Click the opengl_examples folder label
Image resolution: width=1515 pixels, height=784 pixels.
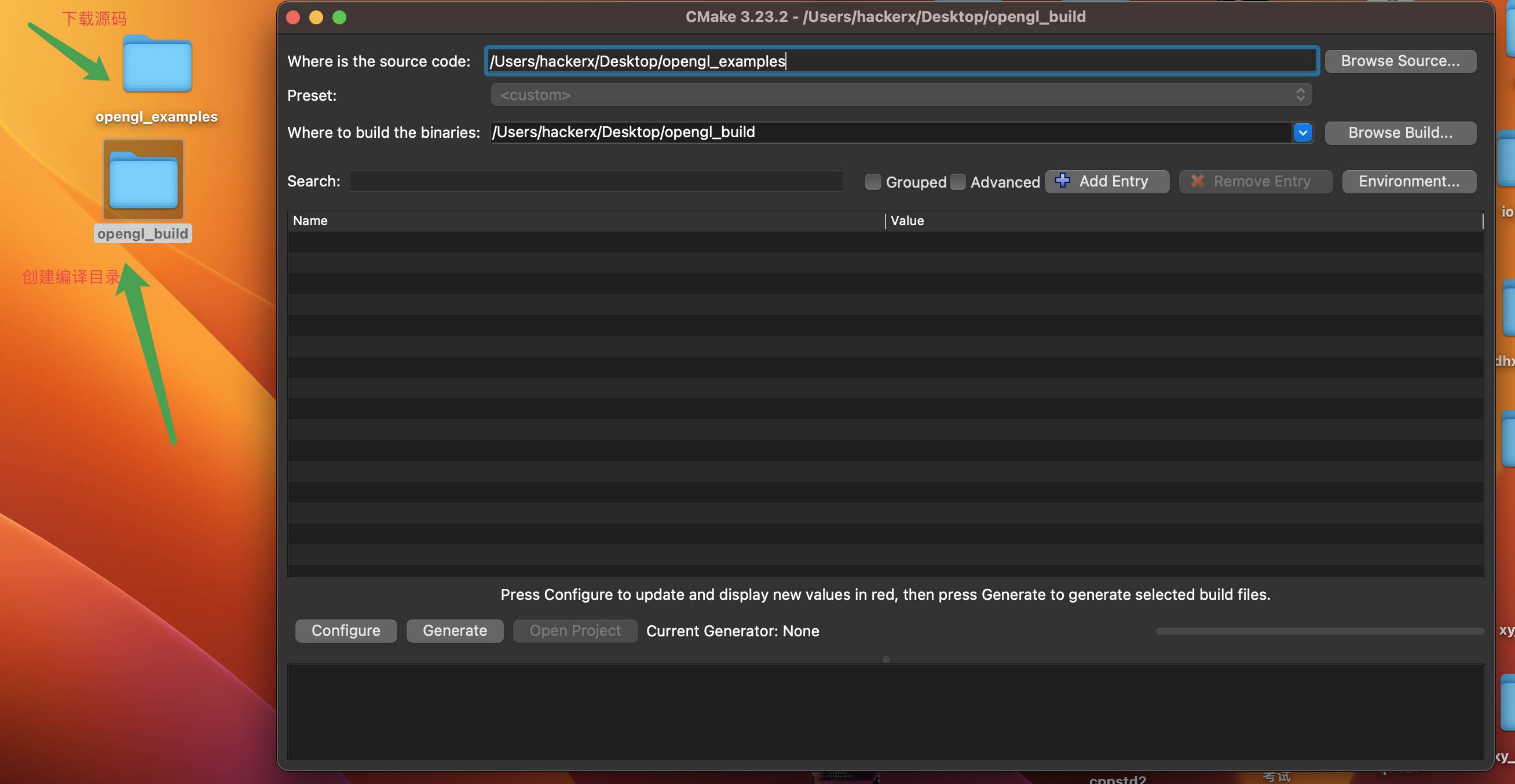coord(156,116)
